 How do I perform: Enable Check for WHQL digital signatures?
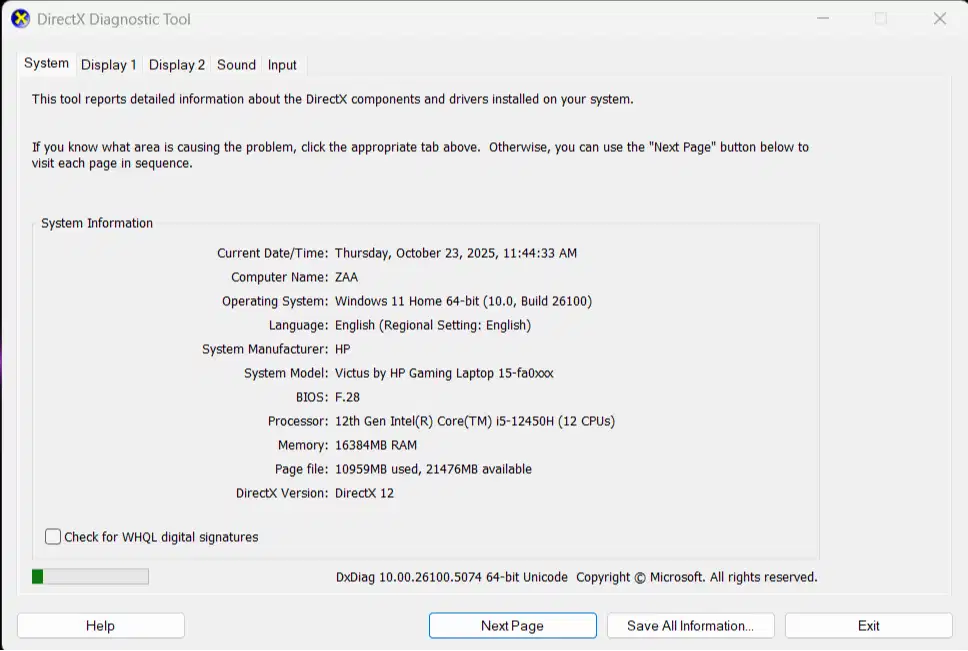(x=54, y=537)
